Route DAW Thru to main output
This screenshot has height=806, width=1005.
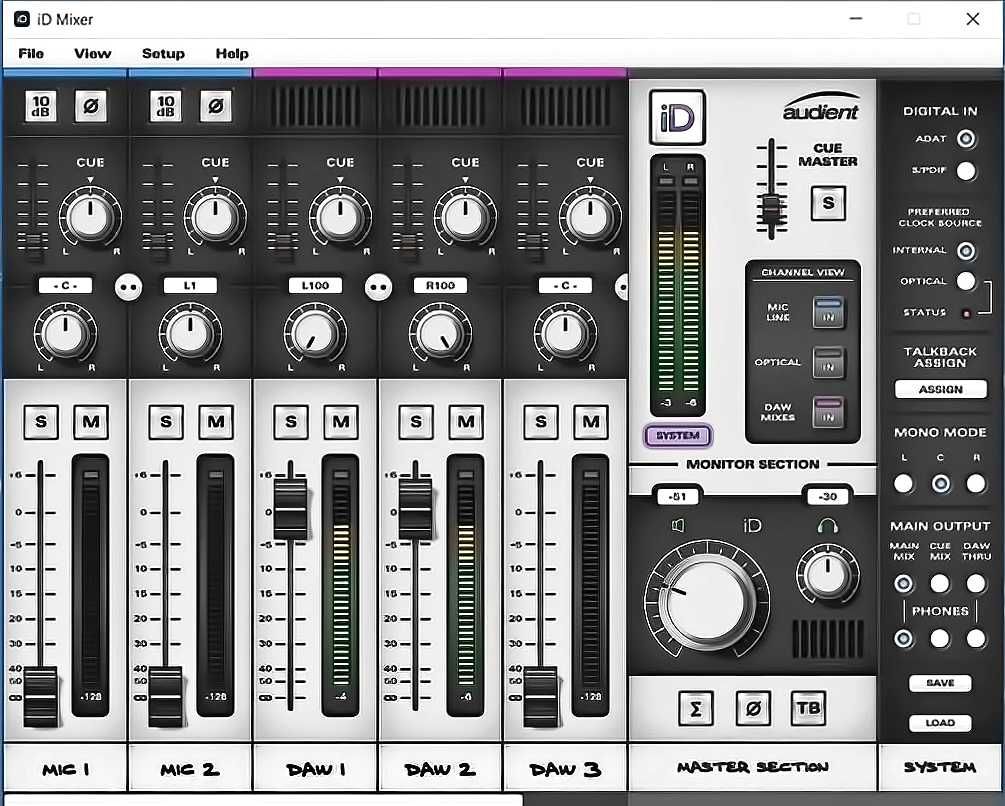[x=976, y=583]
